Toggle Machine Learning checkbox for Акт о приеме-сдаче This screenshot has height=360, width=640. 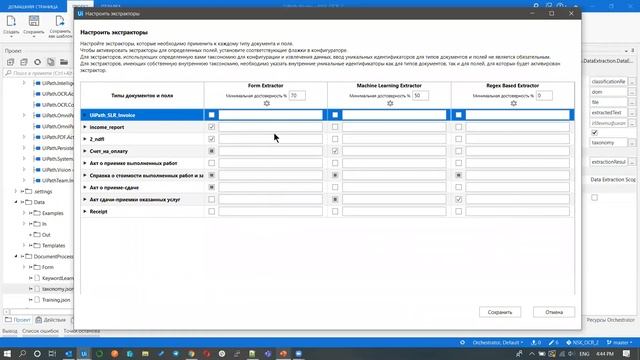(335, 187)
